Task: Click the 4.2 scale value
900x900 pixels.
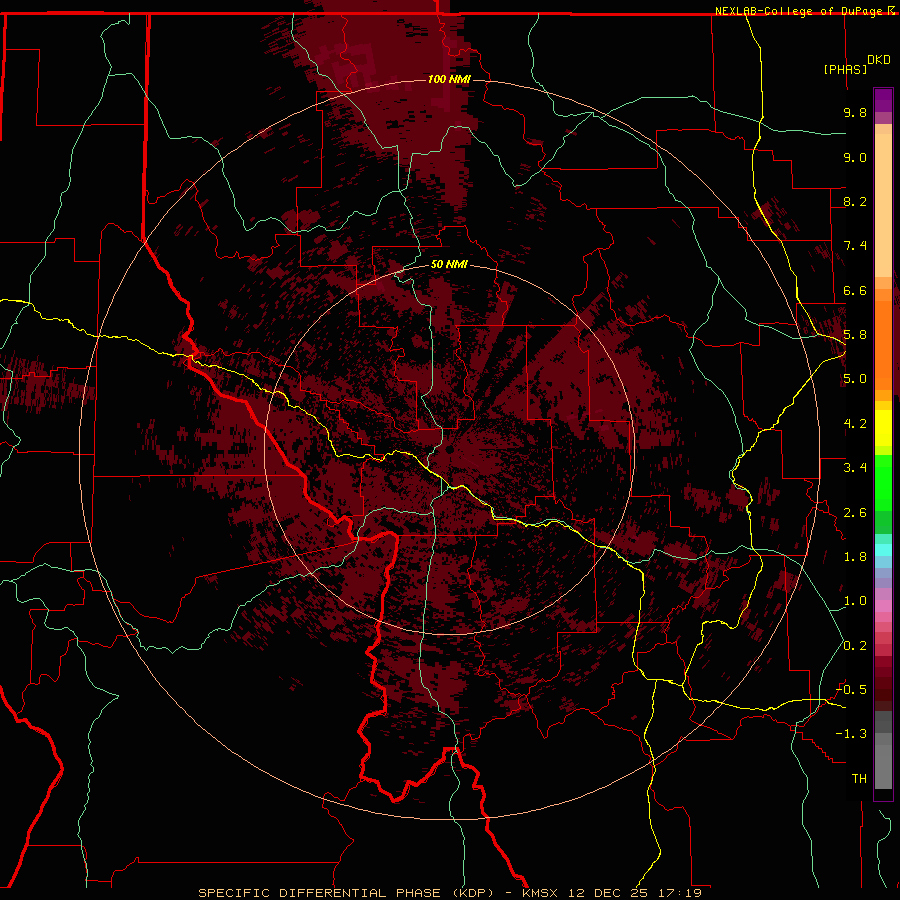Action: pos(855,424)
